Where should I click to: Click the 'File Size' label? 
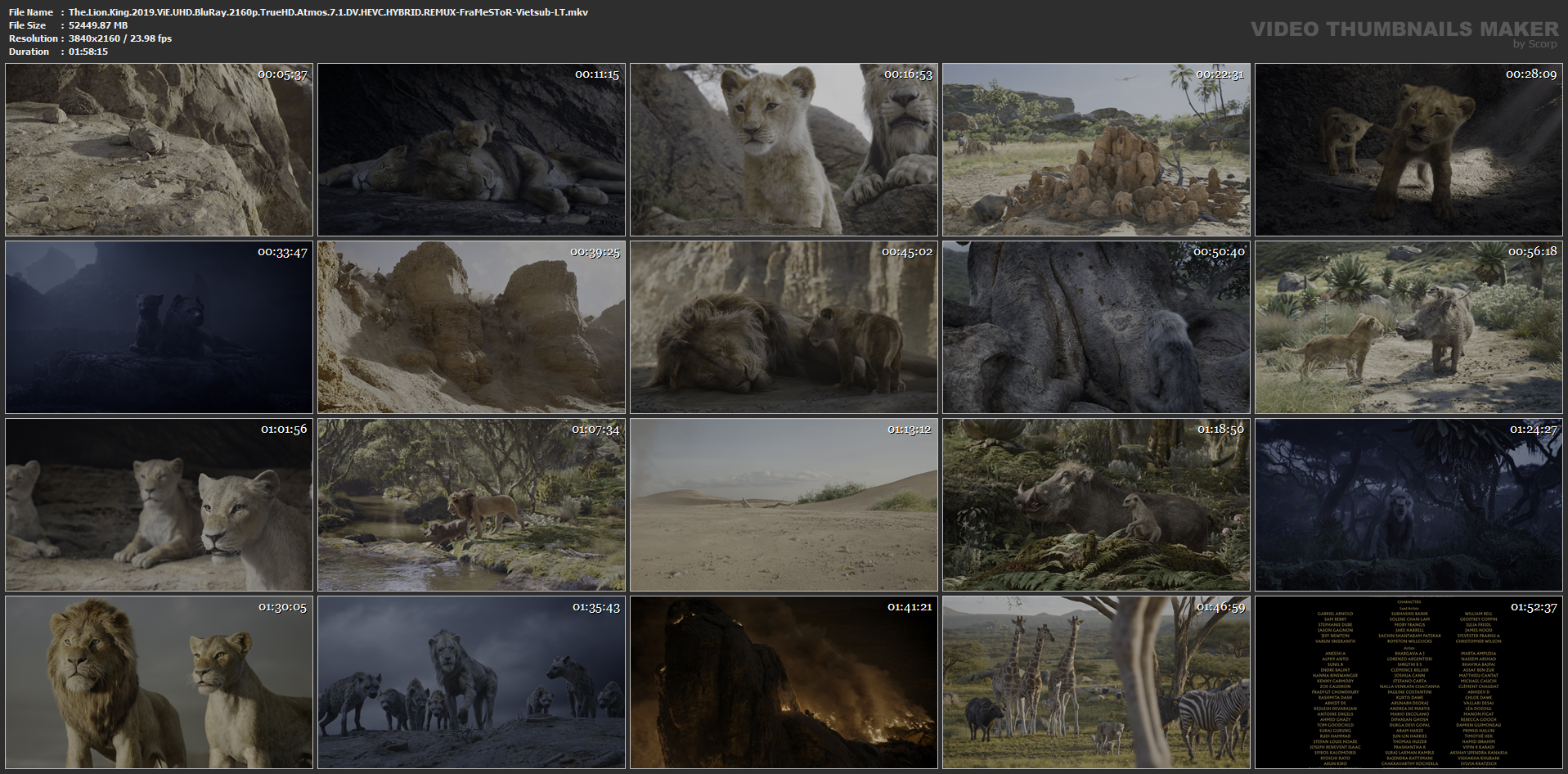[x=28, y=25]
